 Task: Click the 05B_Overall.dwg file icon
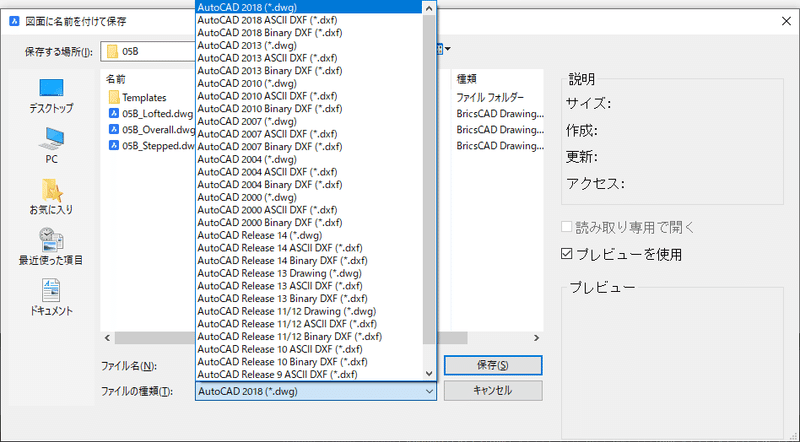[114, 129]
